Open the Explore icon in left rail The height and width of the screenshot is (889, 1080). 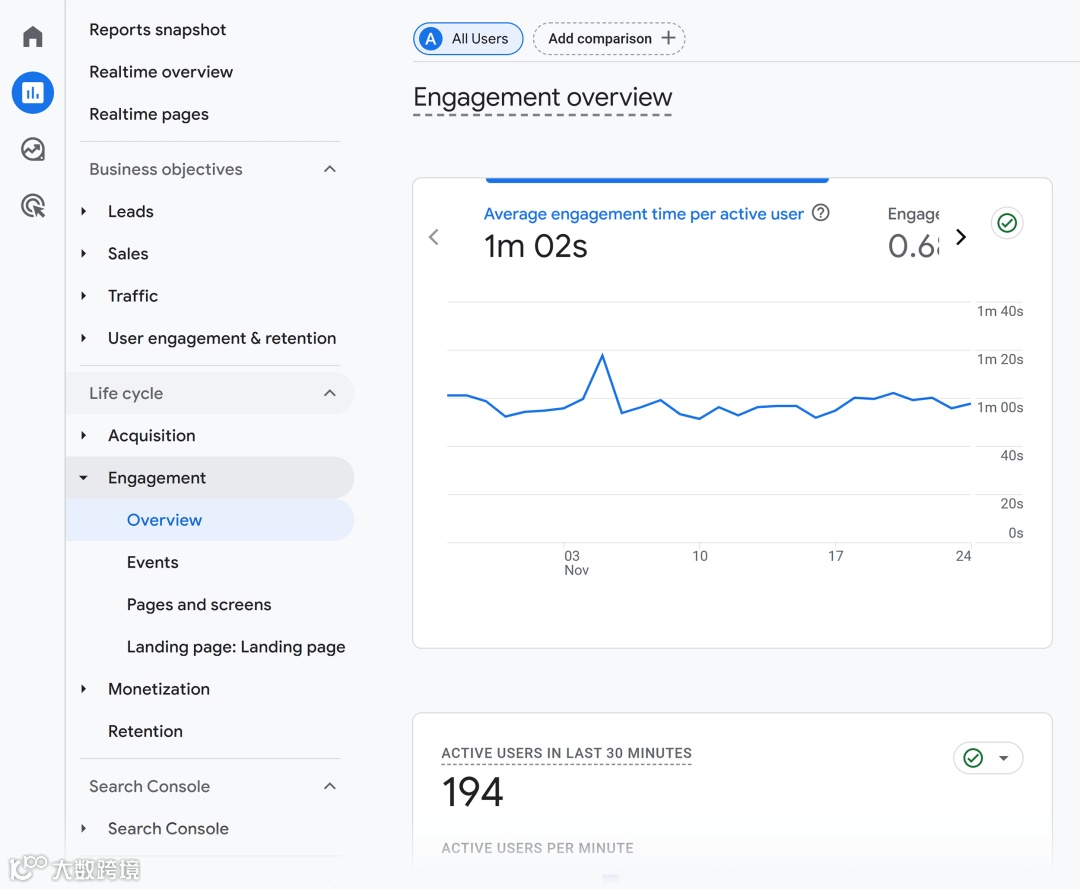(x=33, y=150)
